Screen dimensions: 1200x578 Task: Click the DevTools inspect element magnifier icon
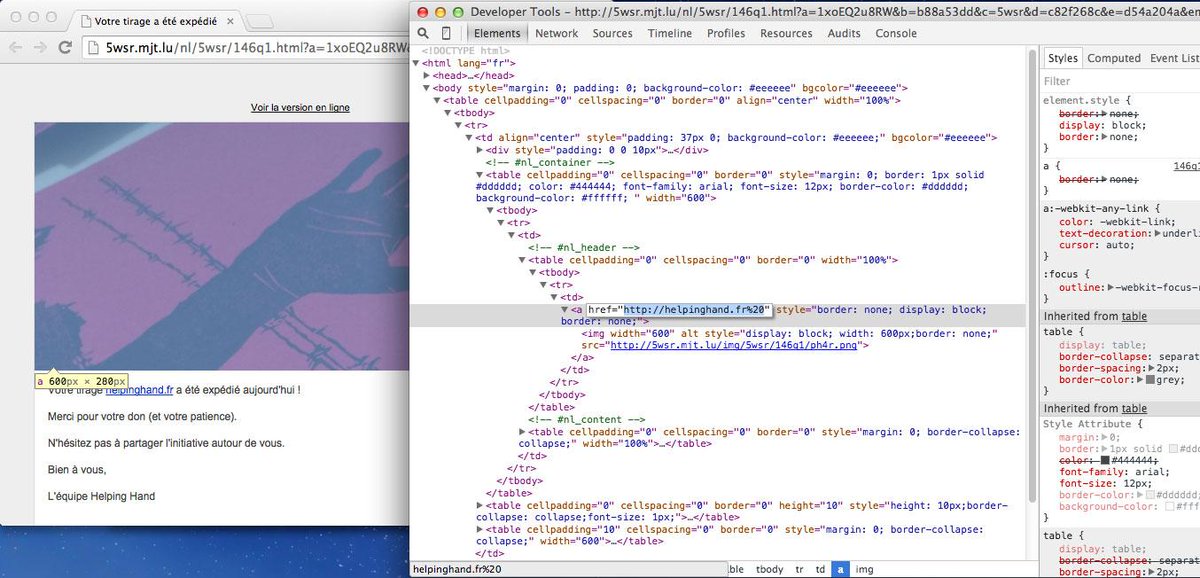[423, 33]
